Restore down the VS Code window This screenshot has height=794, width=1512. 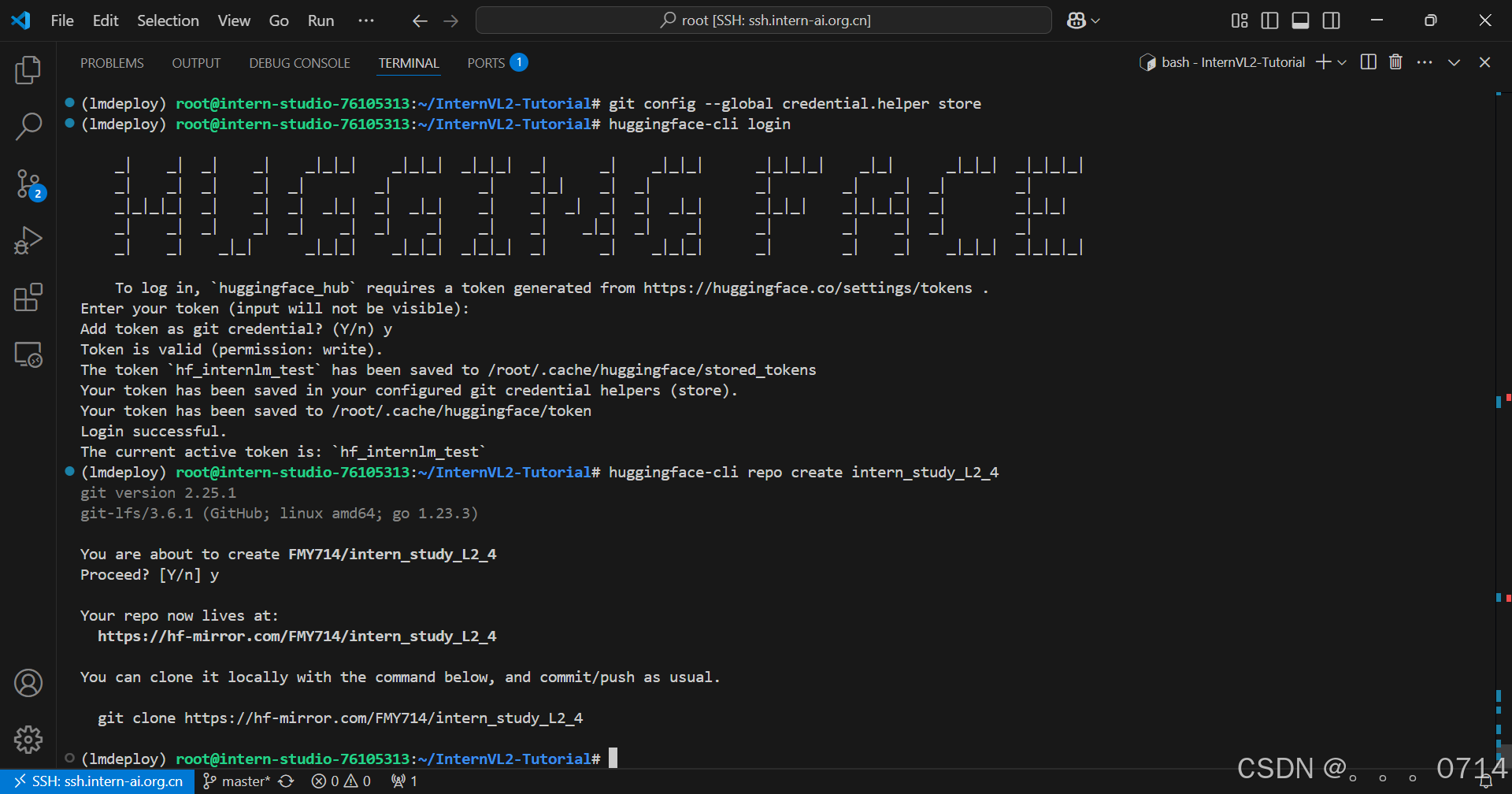point(1431,20)
